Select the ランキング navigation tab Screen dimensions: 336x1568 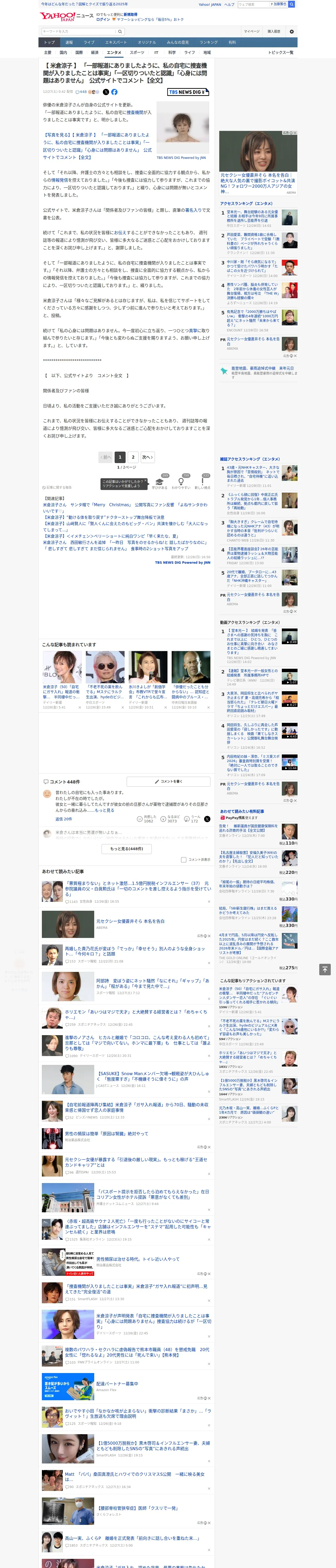click(209, 42)
